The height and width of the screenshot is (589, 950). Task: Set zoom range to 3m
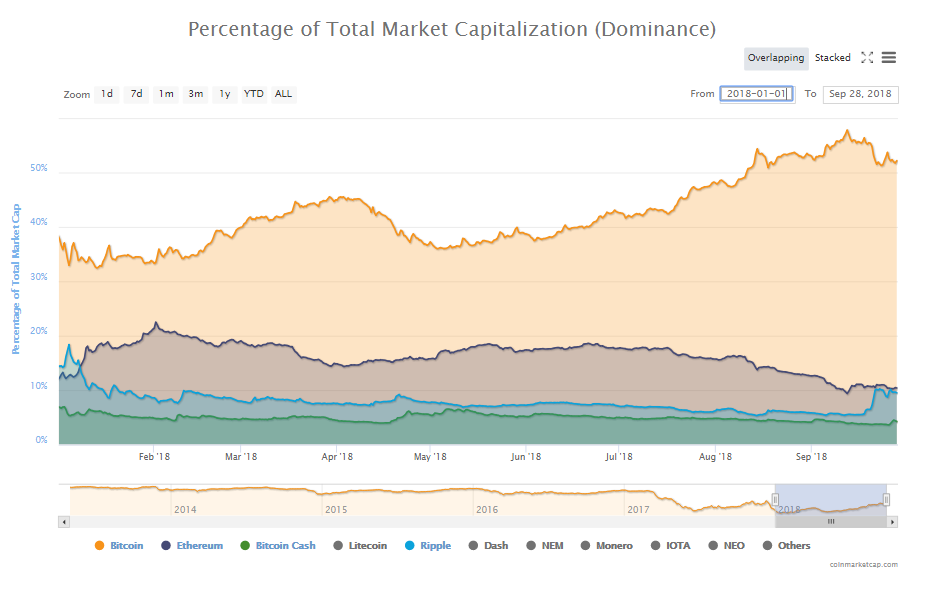195,94
